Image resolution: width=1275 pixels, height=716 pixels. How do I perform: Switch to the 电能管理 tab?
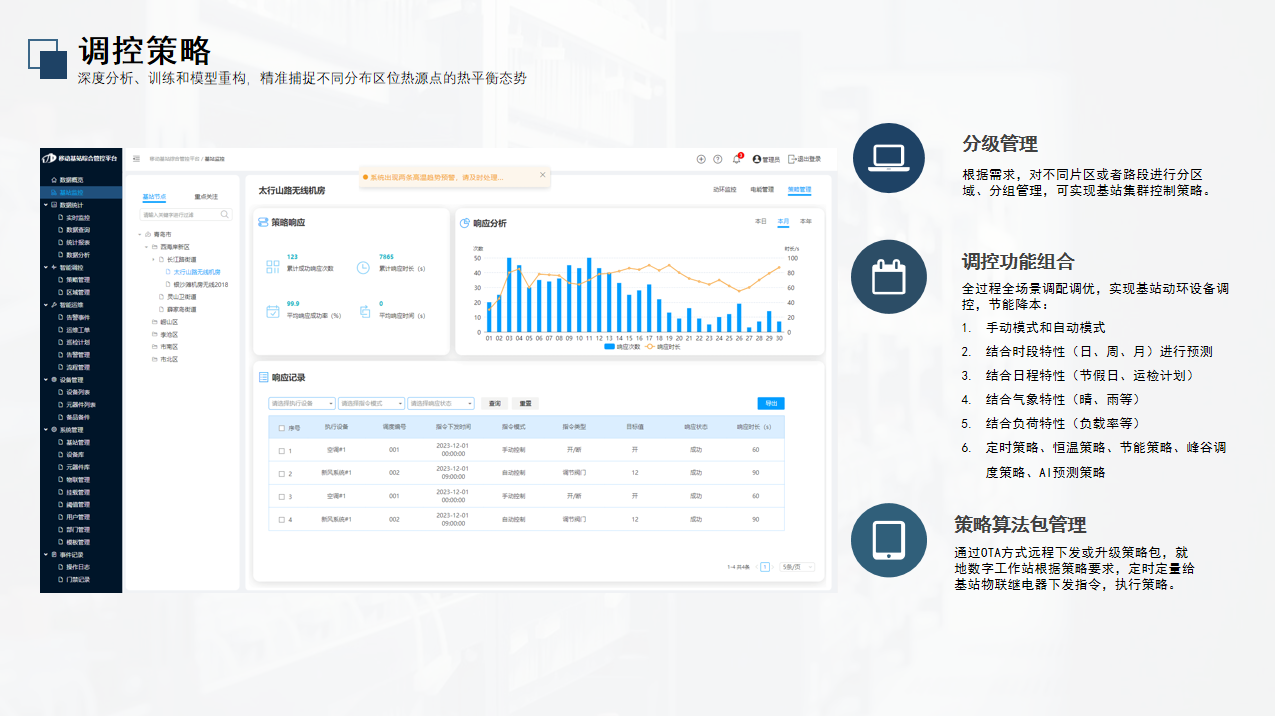pos(761,189)
